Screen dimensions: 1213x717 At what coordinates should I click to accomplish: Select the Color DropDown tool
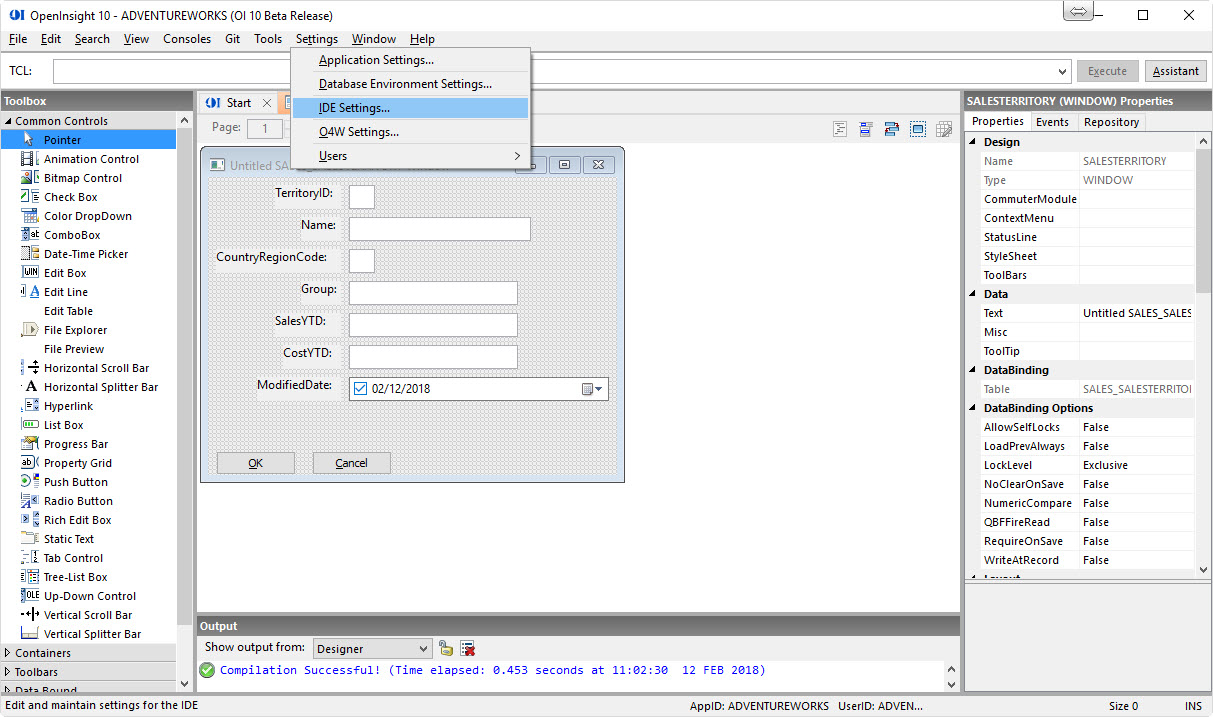(x=88, y=216)
